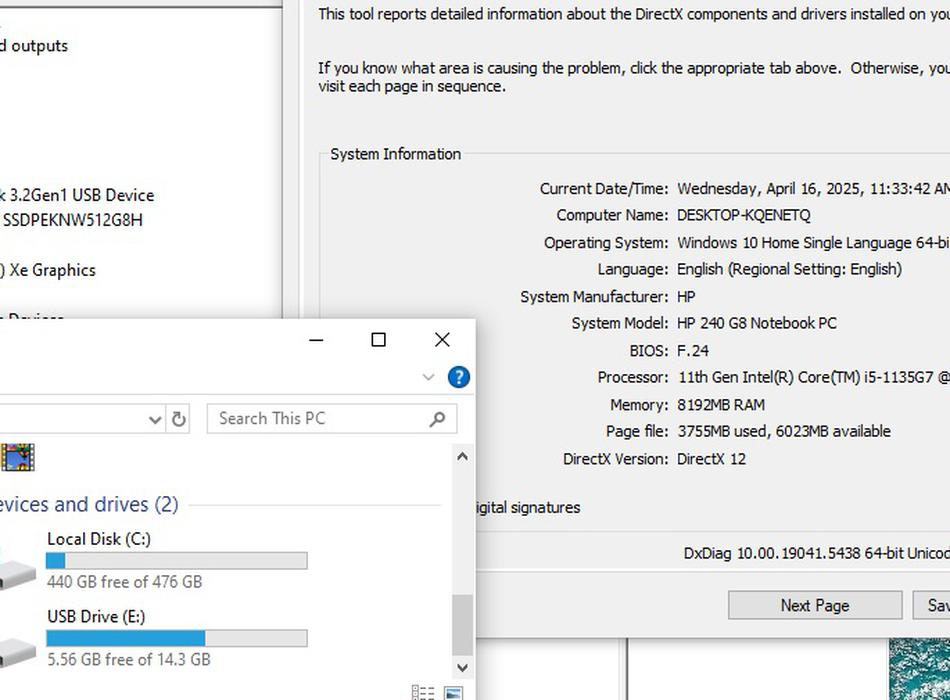This screenshot has height=700, width=950.
Task: Click the search magnifier icon
Action: tap(437, 419)
